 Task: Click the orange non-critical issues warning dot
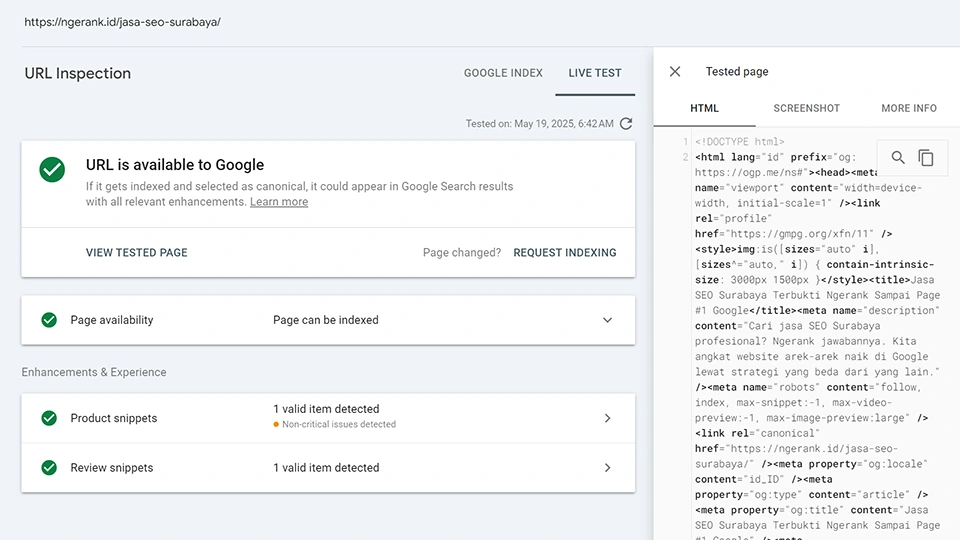click(x=276, y=425)
